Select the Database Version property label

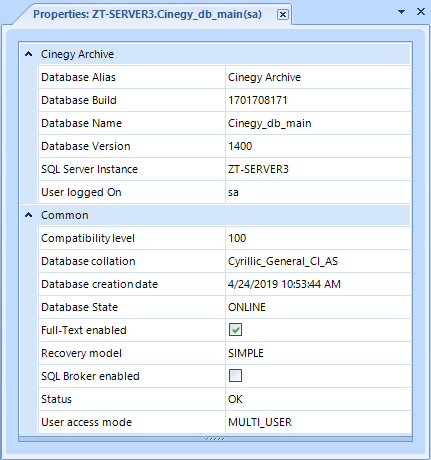pos(86,146)
